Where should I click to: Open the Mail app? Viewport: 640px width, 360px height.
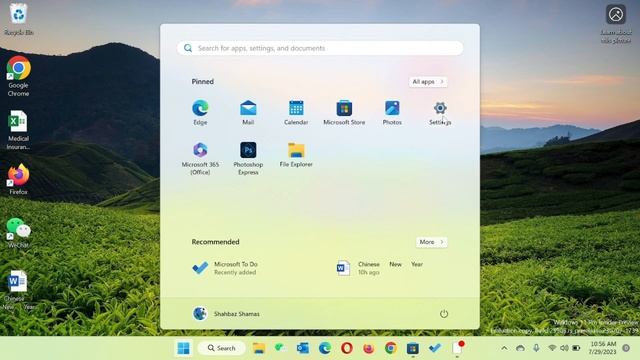[248, 112]
